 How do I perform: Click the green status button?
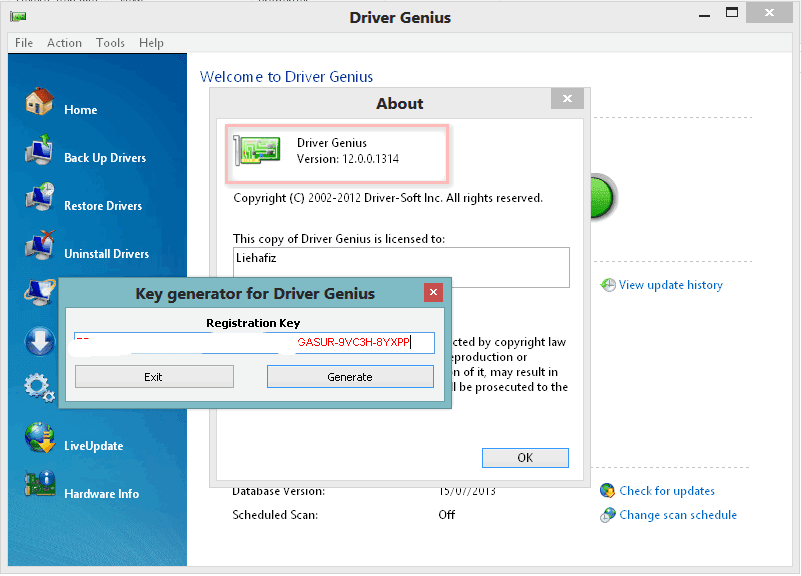point(602,198)
